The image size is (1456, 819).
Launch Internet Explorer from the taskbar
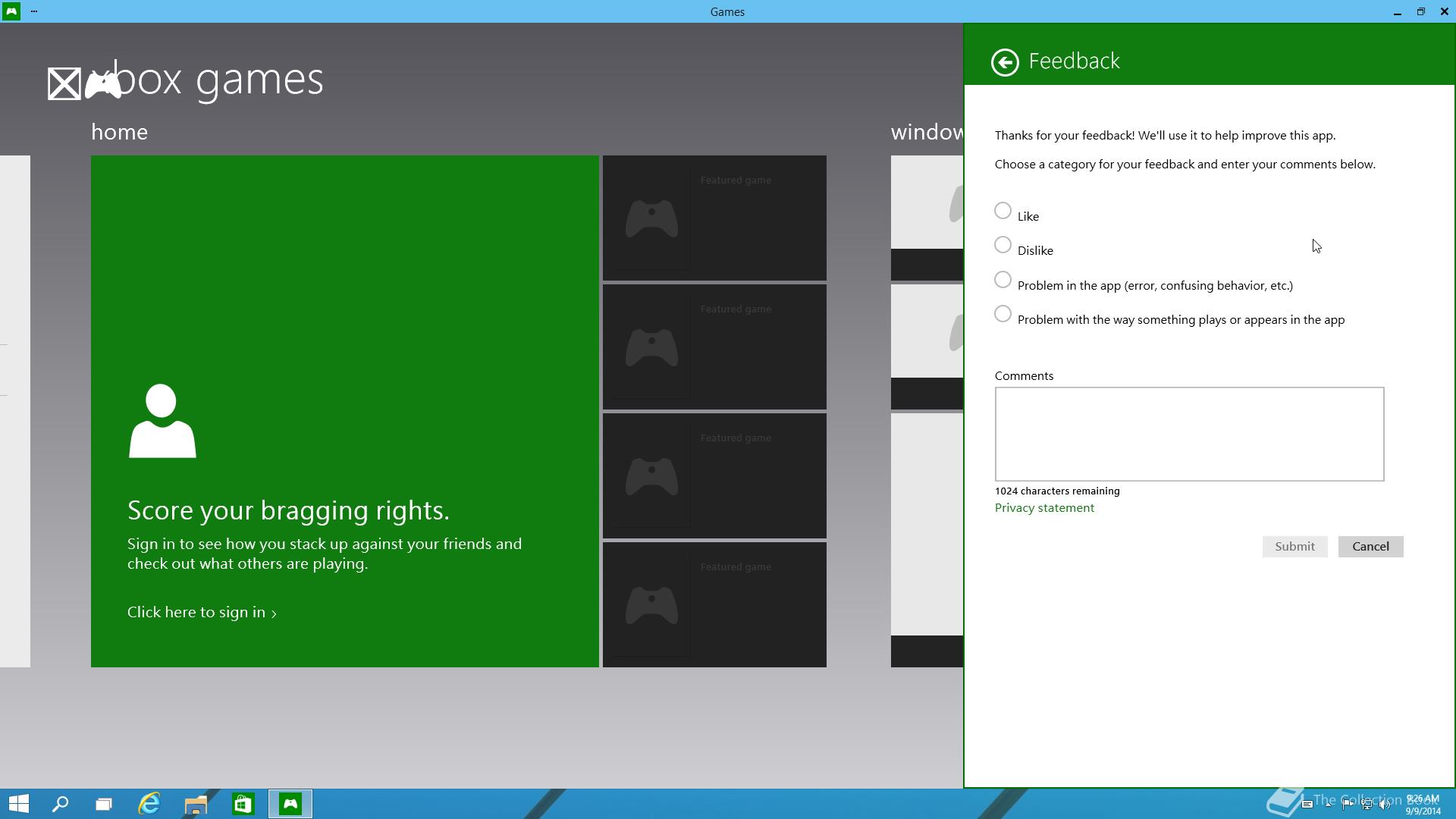click(x=149, y=804)
